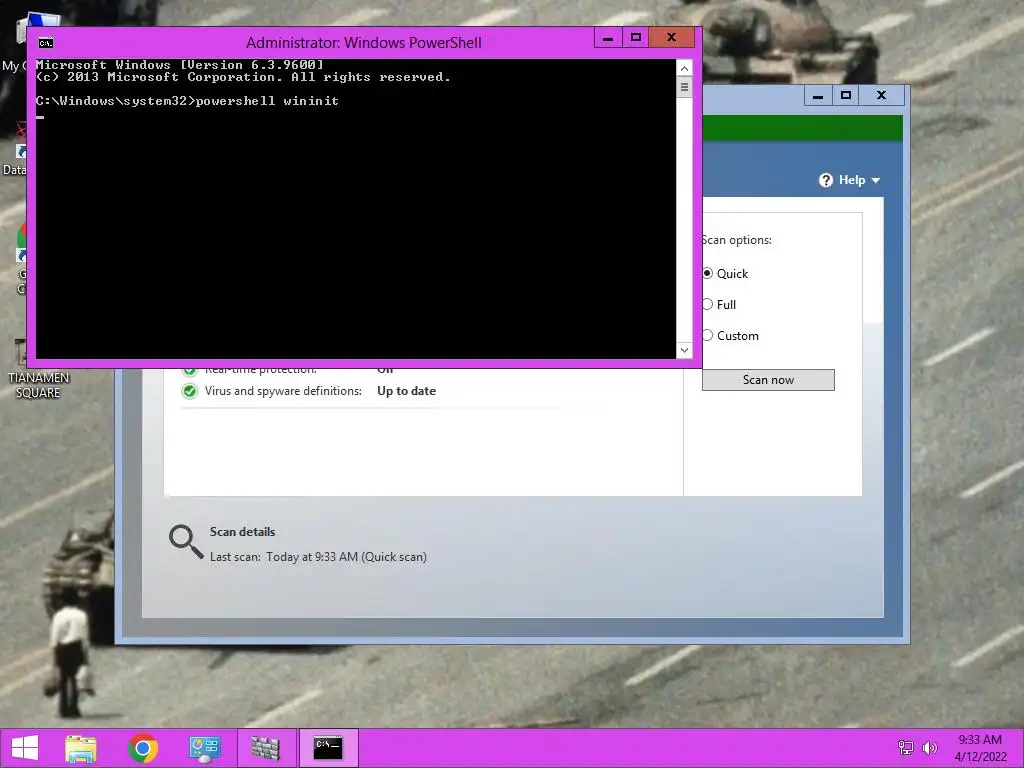Image resolution: width=1024 pixels, height=768 pixels.
Task: Click the 'Last scan' details text
Action: click(x=318, y=557)
